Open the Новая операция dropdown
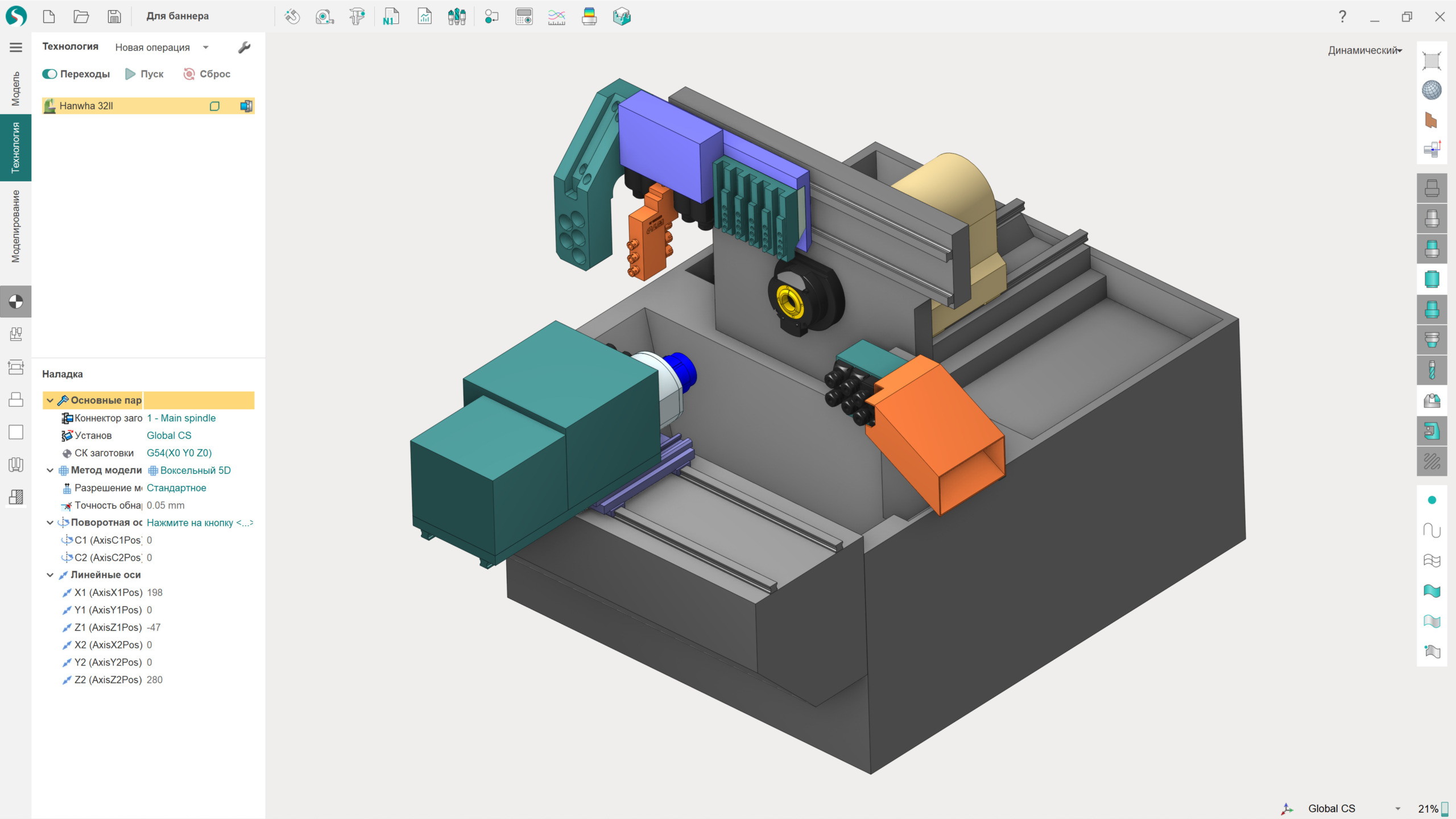This screenshot has width=1456, height=819. coord(162,47)
